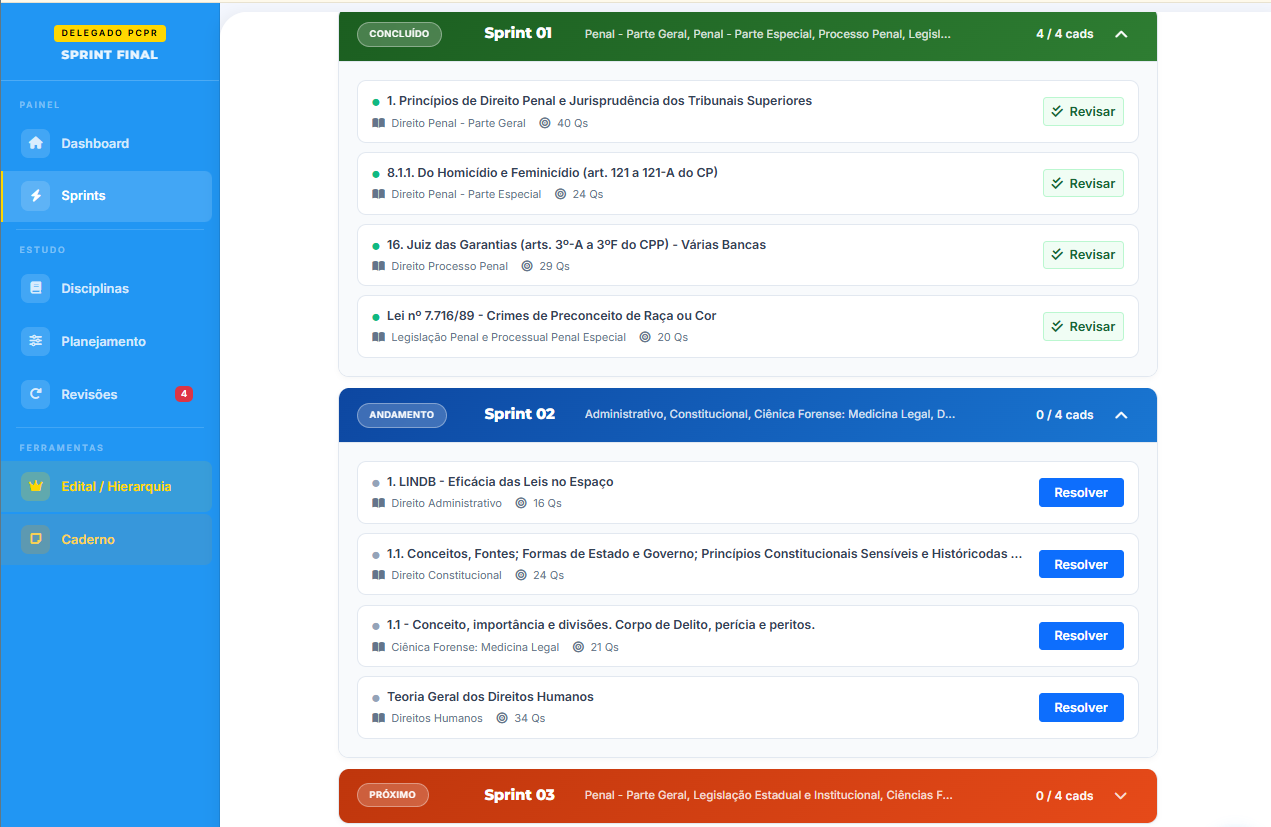Screen dimensions: 1271x827
Task: Click title 'Lei nº 7.716/89 - Crimes de Preconceito'
Action: coord(551,315)
